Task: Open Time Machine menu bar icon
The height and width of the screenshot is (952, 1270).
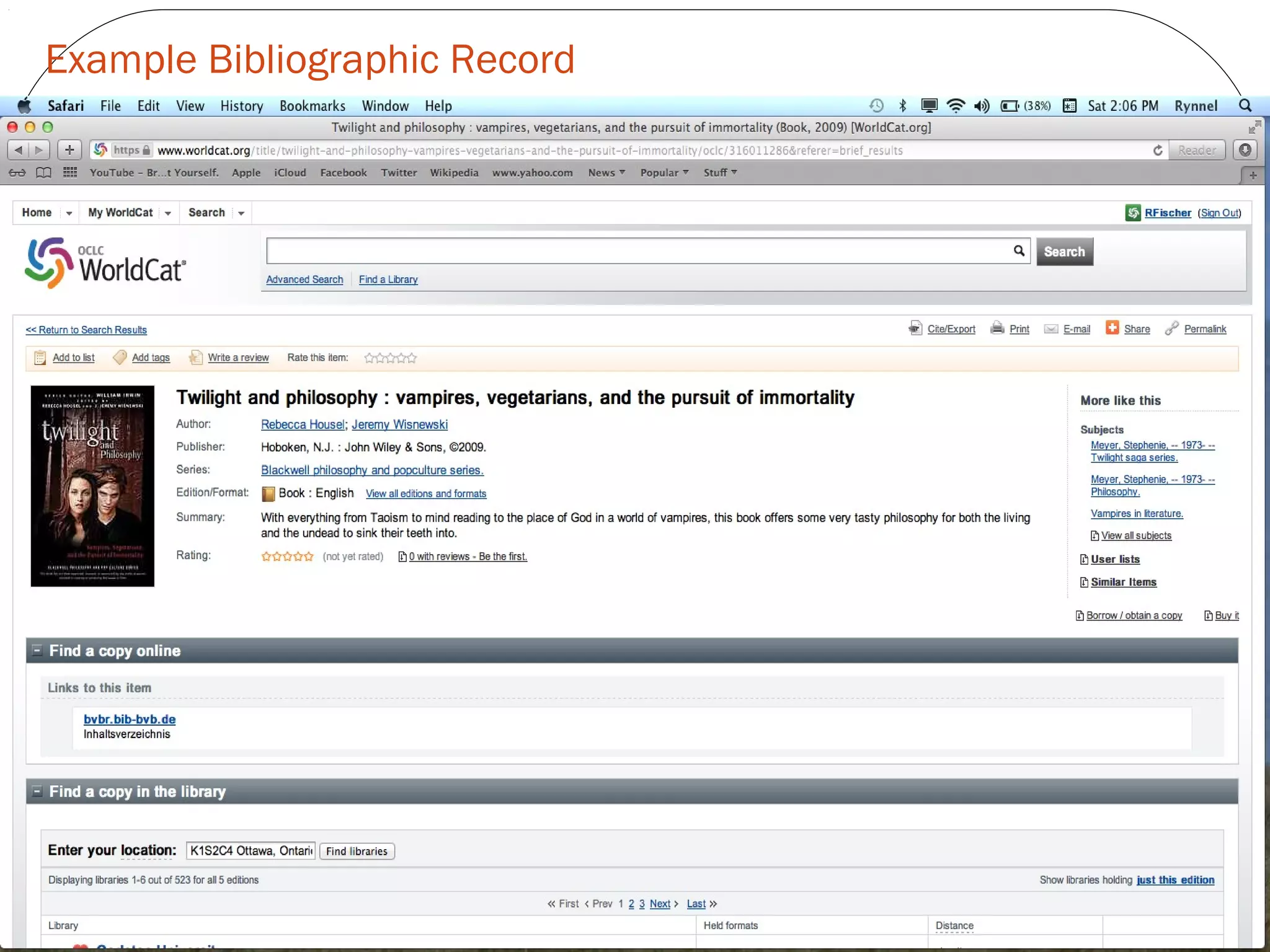Action: pos(876,106)
